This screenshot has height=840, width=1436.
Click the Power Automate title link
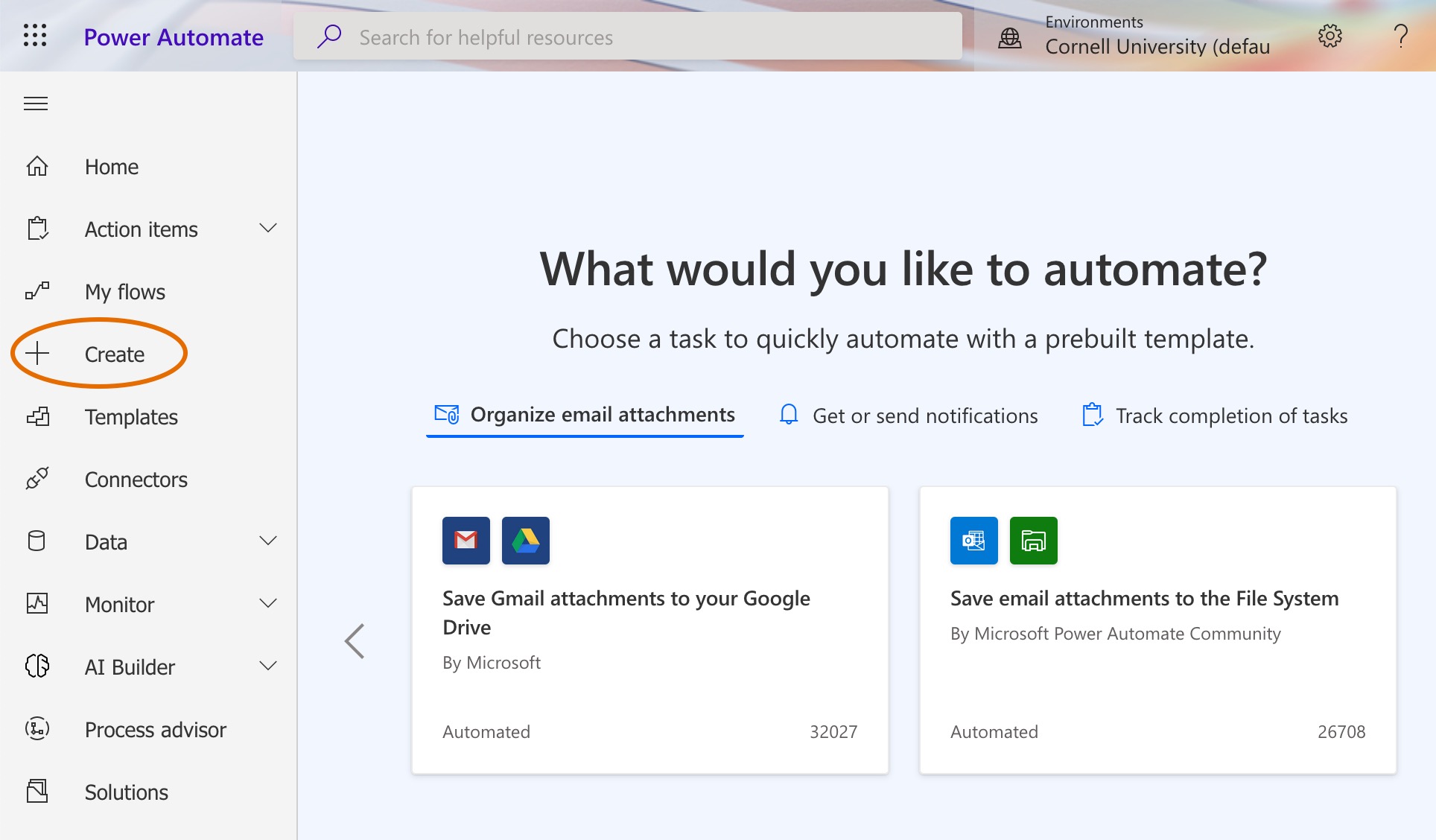point(174,36)
